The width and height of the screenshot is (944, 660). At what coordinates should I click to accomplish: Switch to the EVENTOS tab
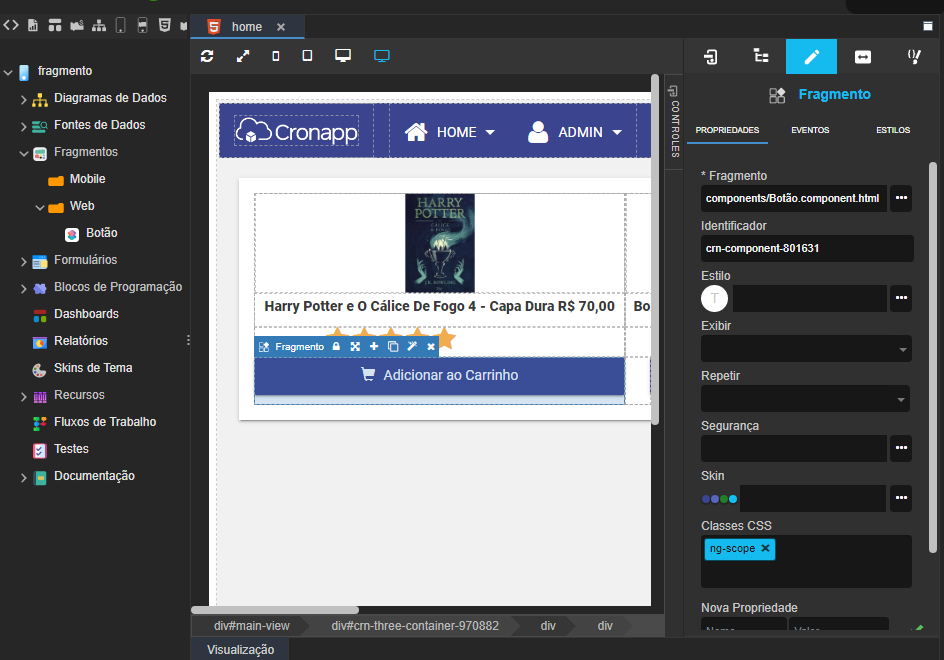pos(810,130)
